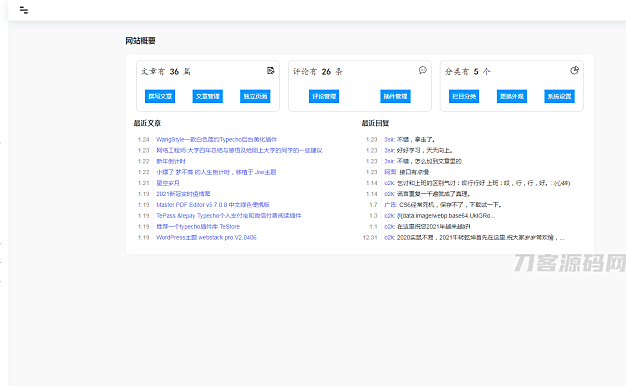The width and height of the screenshot is (626, 386).
Task: Open the 人生倒计时 Joe主题 article
Action: point(216,172)
